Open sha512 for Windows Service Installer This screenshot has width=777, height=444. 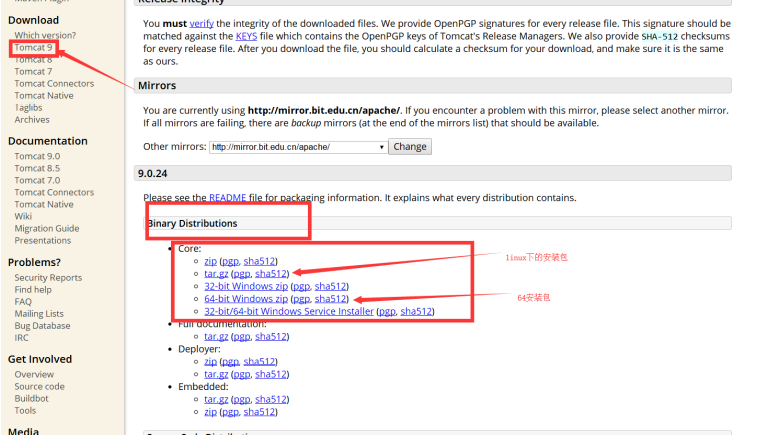tap(416, 311)
